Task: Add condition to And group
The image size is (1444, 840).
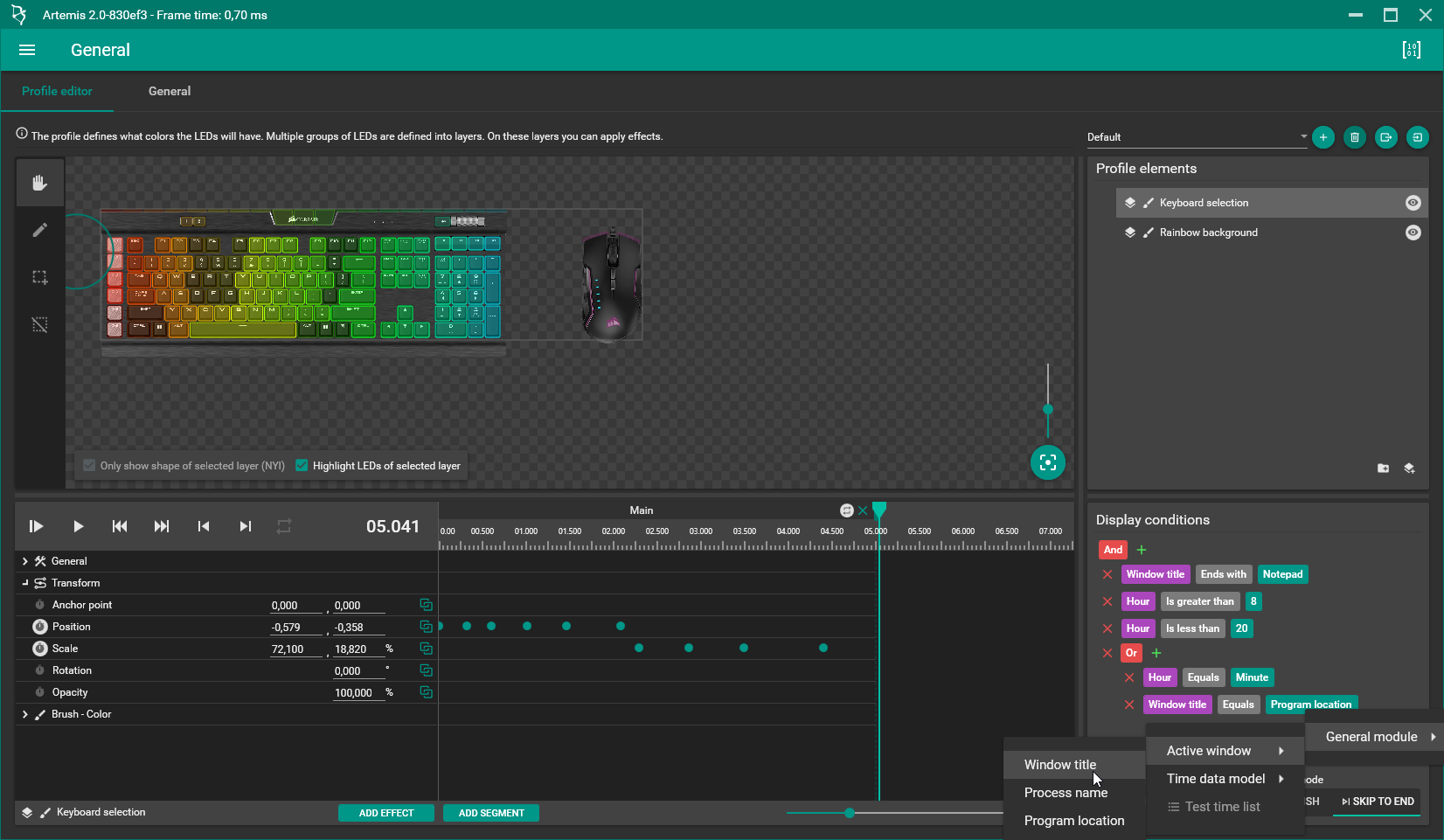Action: 1142,550
